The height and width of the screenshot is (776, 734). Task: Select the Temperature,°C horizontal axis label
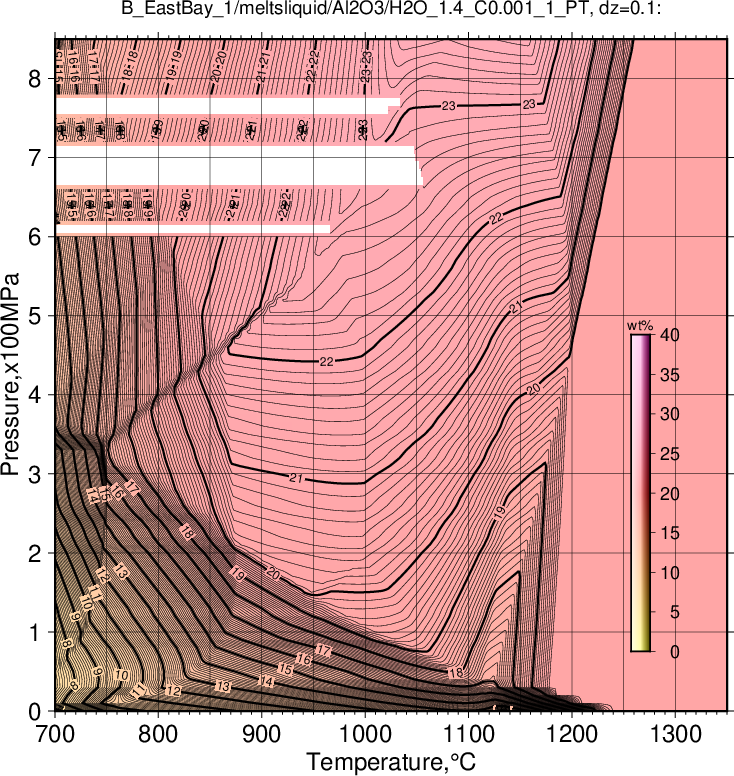click(391, 761)
